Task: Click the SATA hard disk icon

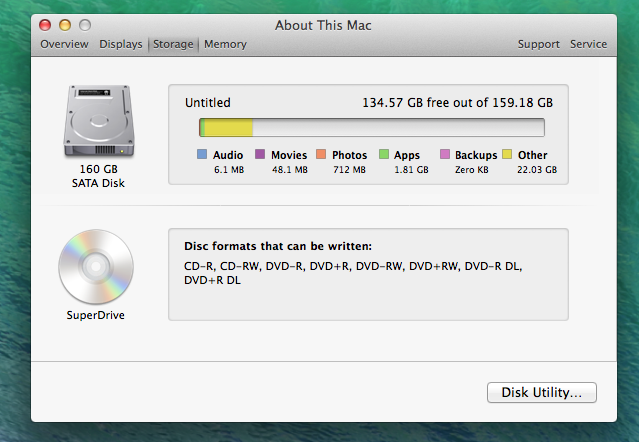Action: (x=97, y=122)
